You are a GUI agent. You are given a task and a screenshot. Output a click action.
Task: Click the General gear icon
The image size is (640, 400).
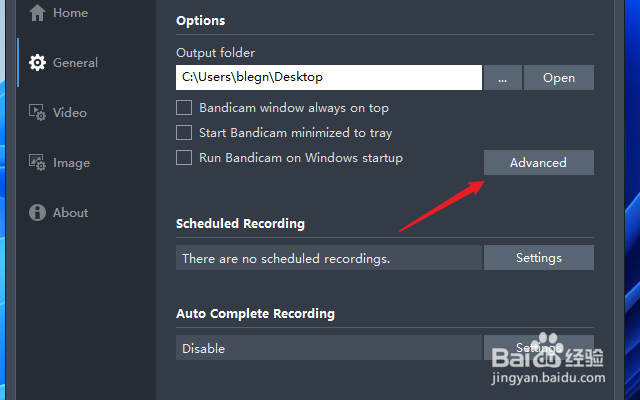coord(38,63)
